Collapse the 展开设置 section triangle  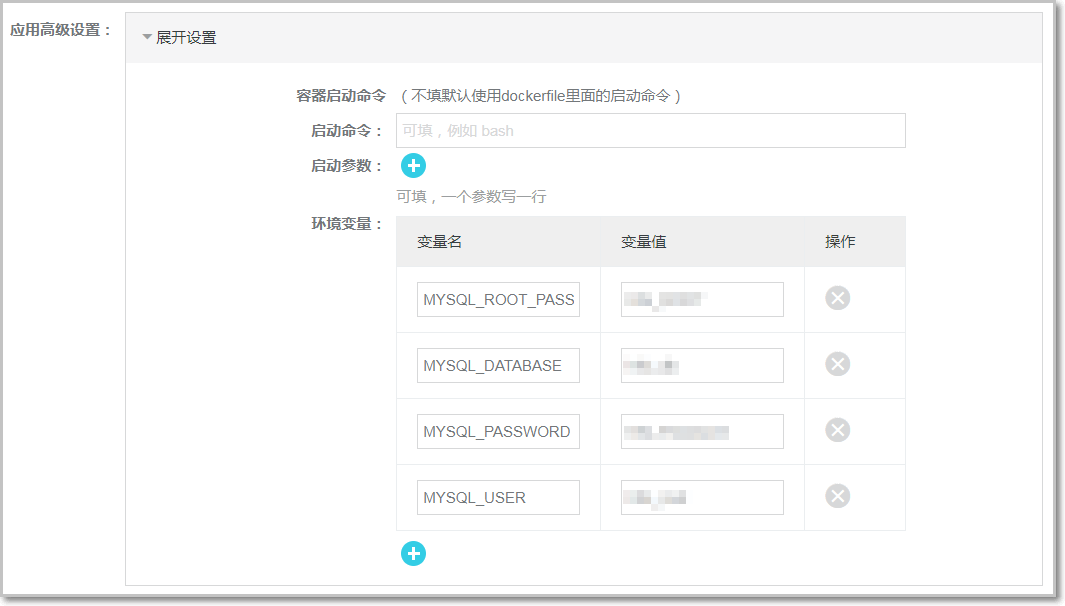coord(147,37)
